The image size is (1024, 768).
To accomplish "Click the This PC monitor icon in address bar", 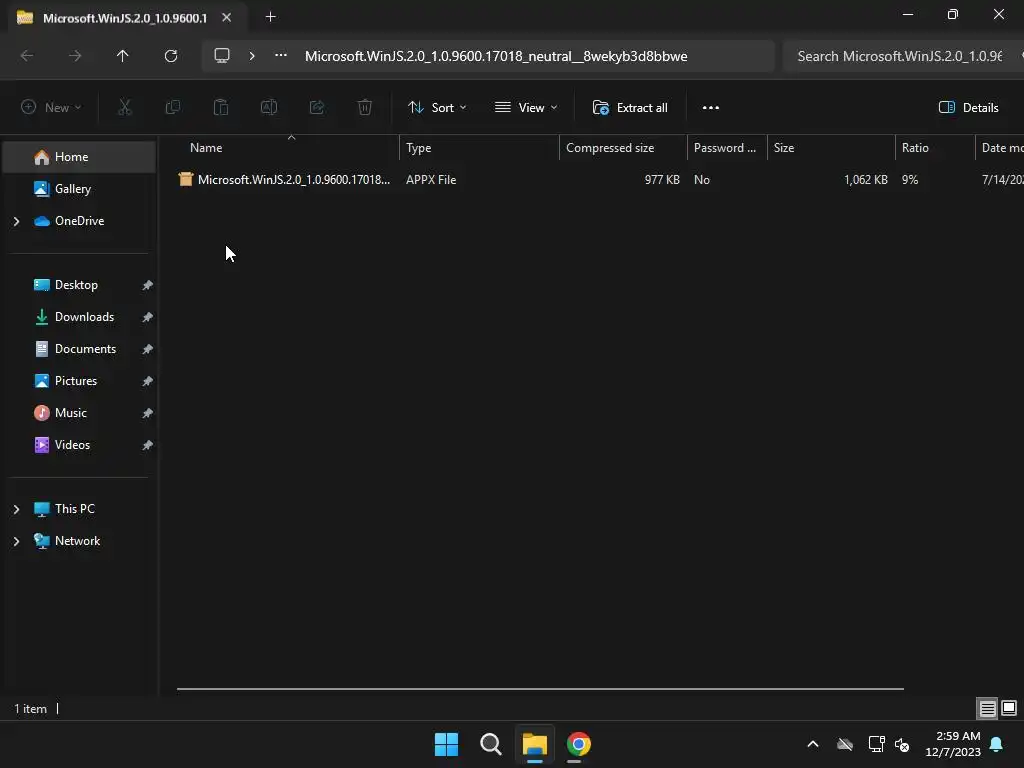I will tap(222, 56).
